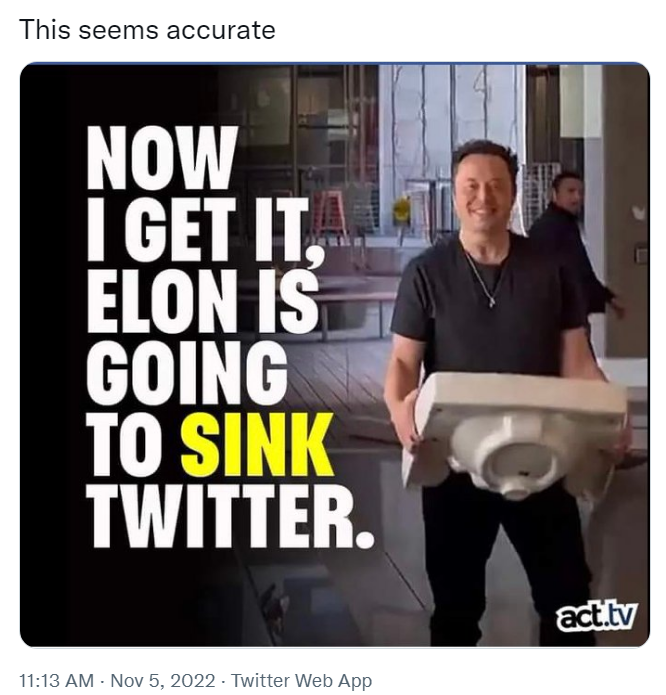Click the person walking in the background
The image size is (666, 695).
point(570,240)
